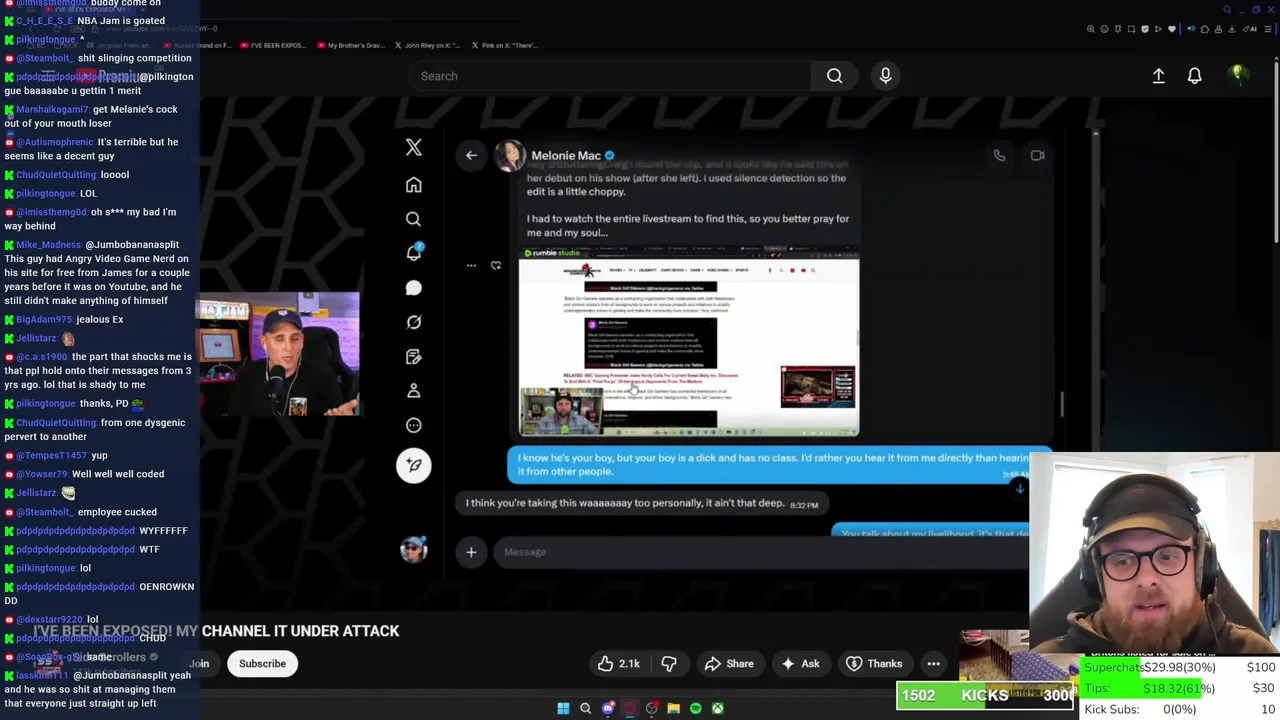Go back from Melonie Mac conversation

471,155
